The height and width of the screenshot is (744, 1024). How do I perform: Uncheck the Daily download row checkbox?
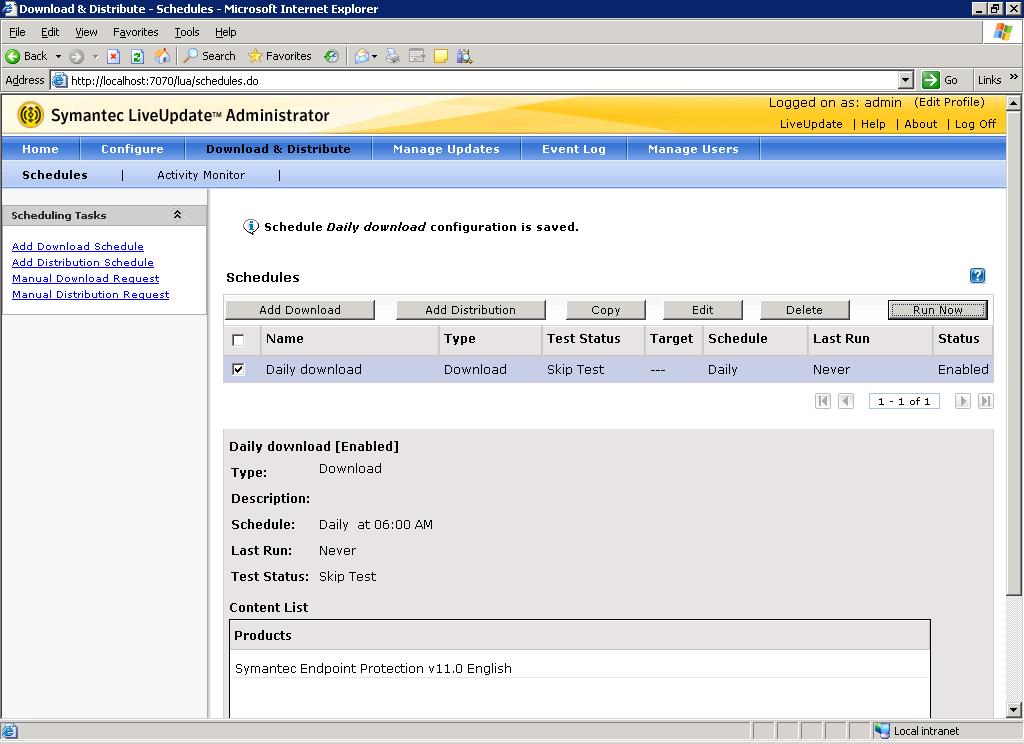238,369
